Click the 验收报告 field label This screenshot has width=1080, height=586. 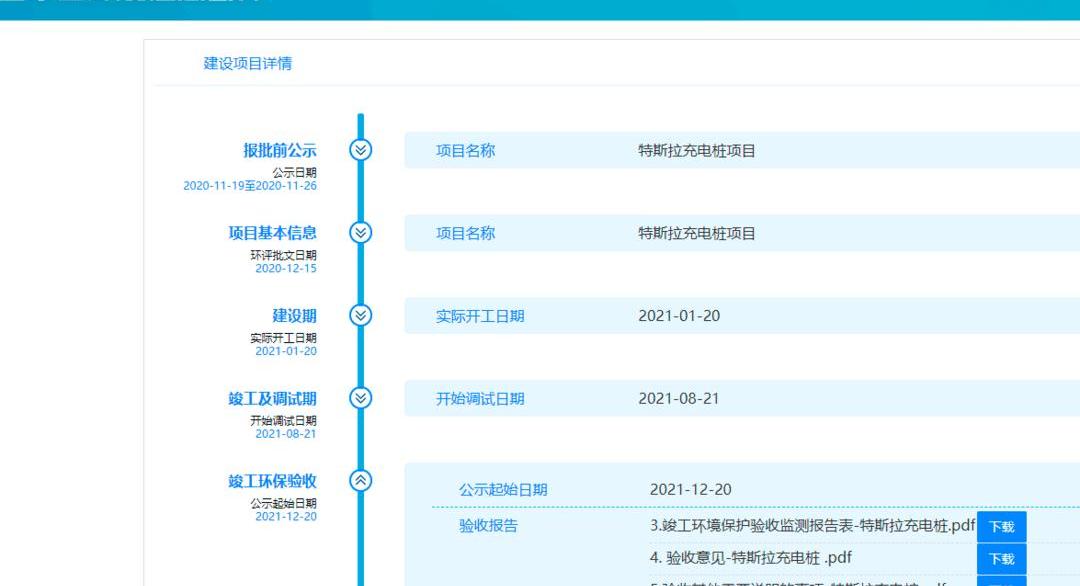click(x=488, y=525)
